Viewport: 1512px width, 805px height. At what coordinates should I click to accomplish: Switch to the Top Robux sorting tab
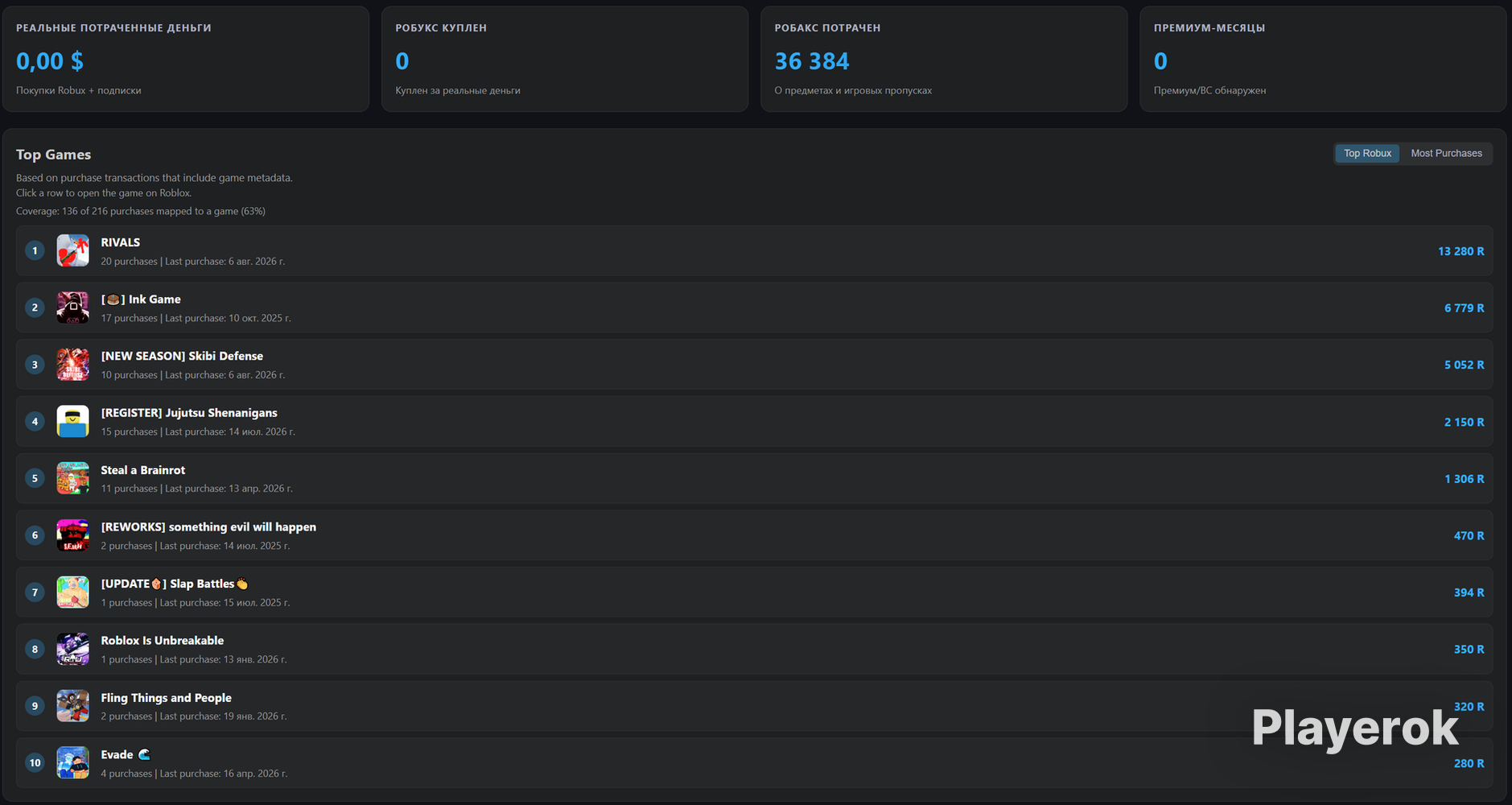pos(1367,154)
